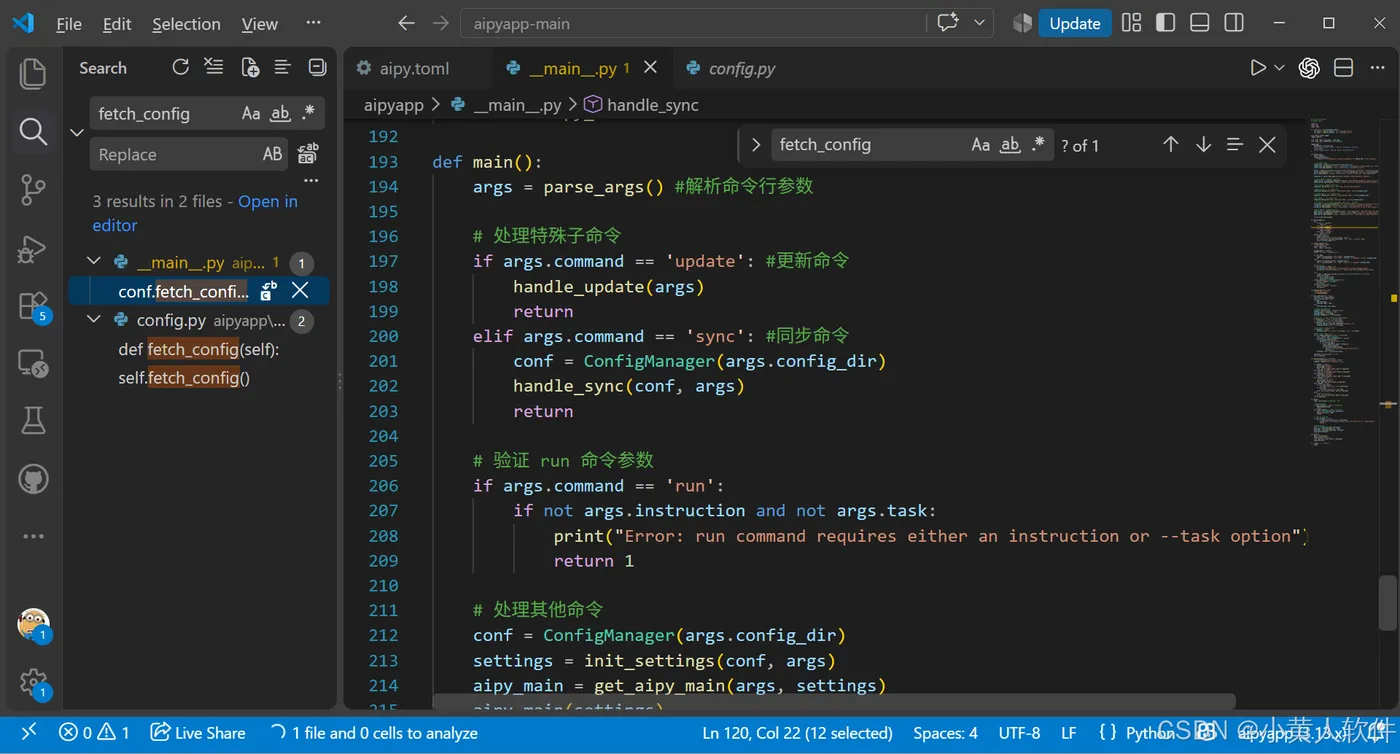Go to the previous match in find widget
This screenshot has width=1400, height=754.
1171,145
